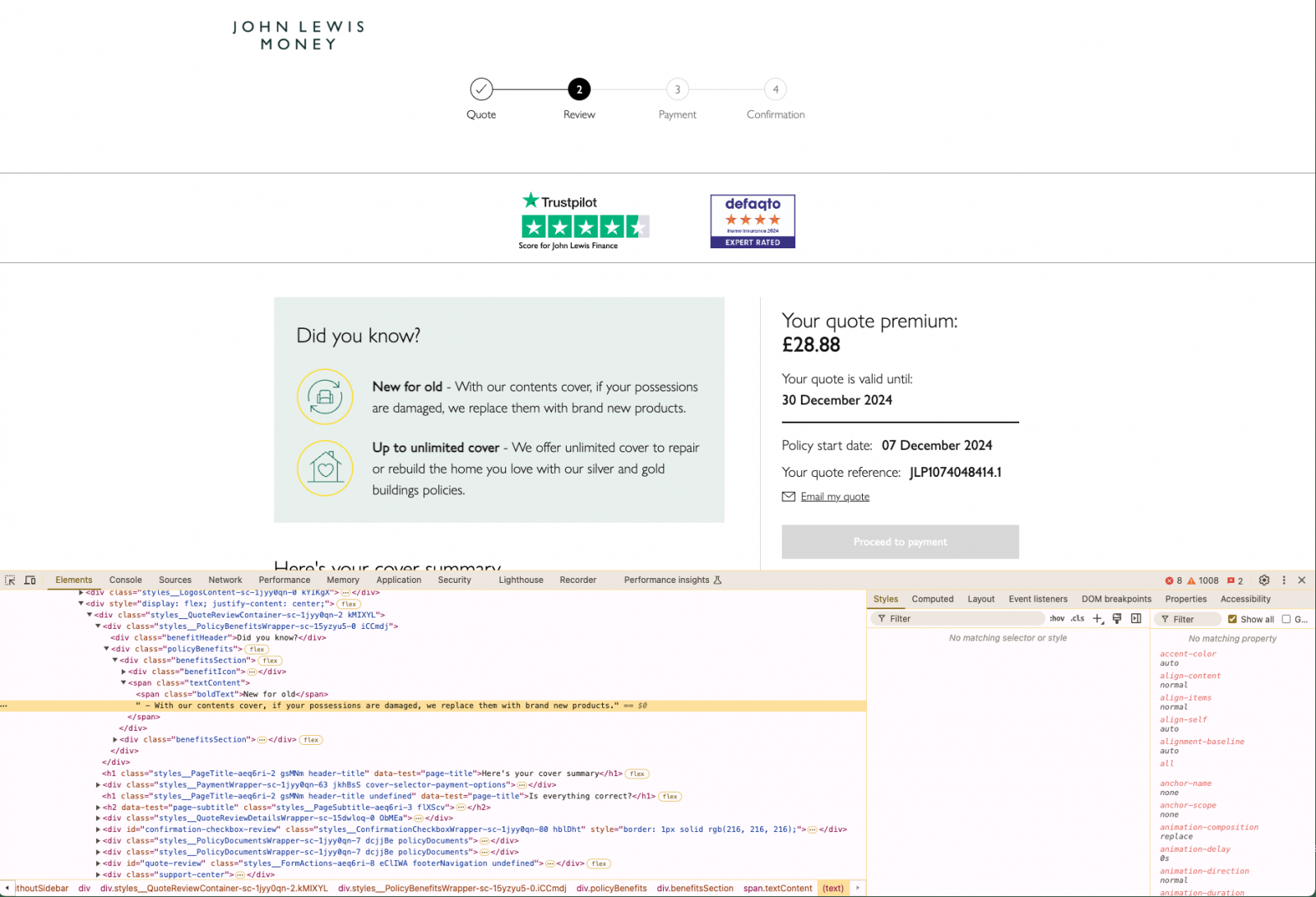Click the John Lewis Money logo
The width and height of the screenshot is (1316, 897).
(x=299, y=35)
